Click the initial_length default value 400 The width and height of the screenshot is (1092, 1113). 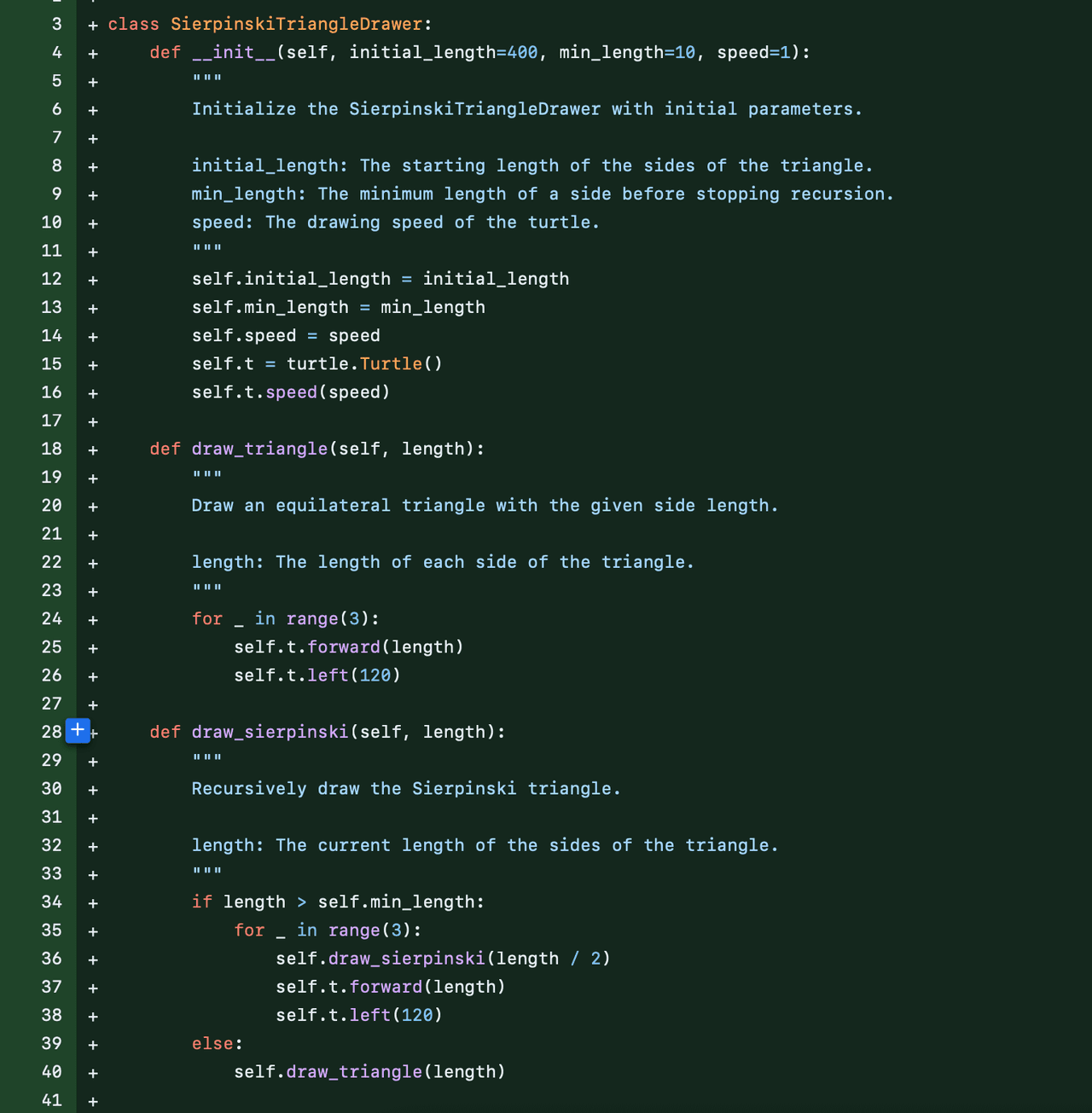point(522,52)
